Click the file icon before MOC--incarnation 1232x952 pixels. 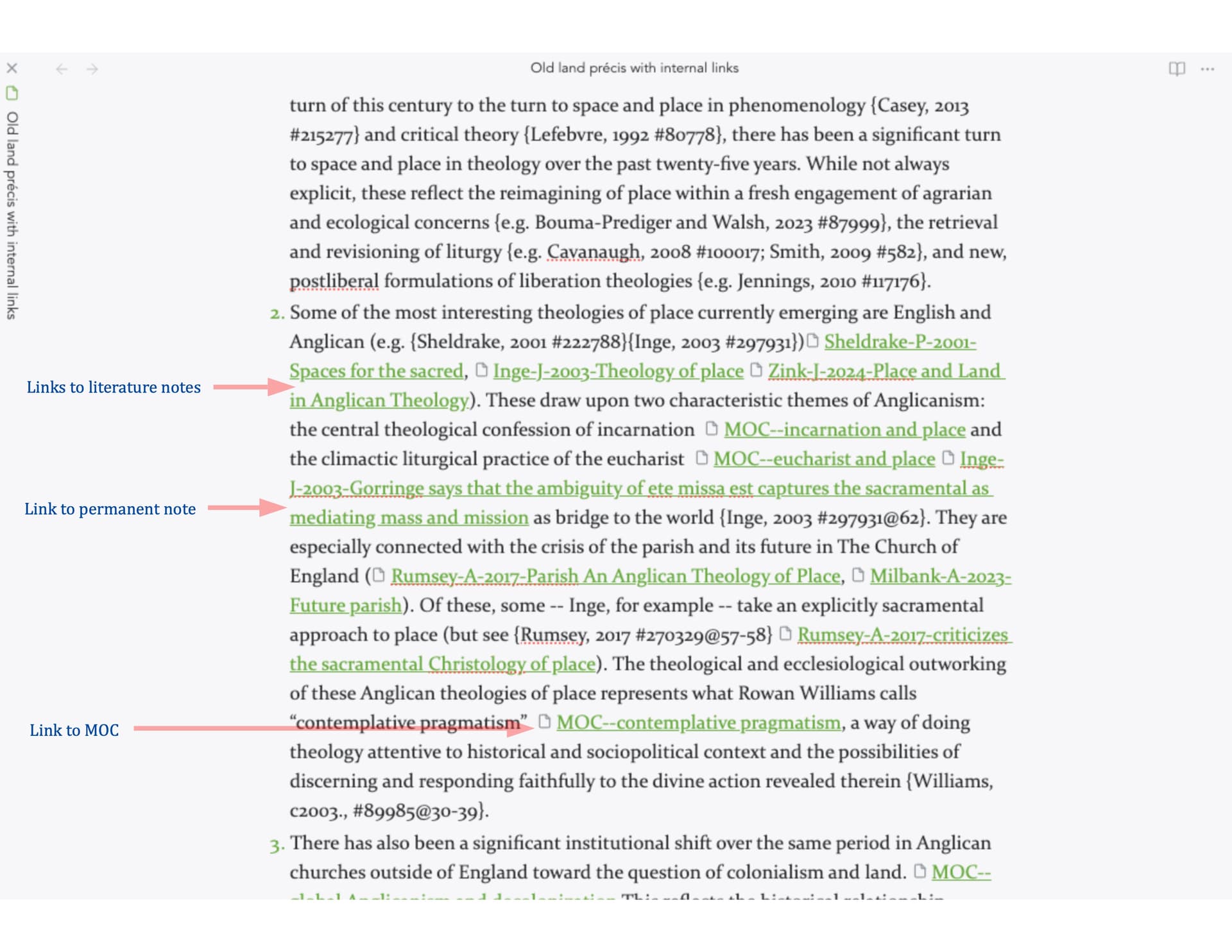711,429
